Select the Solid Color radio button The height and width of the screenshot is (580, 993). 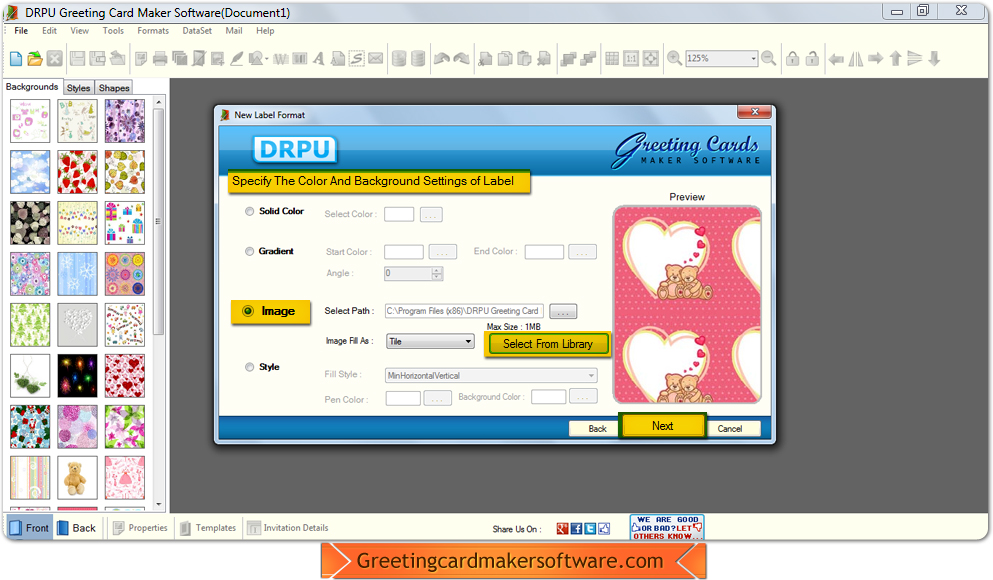coord(250,211)
